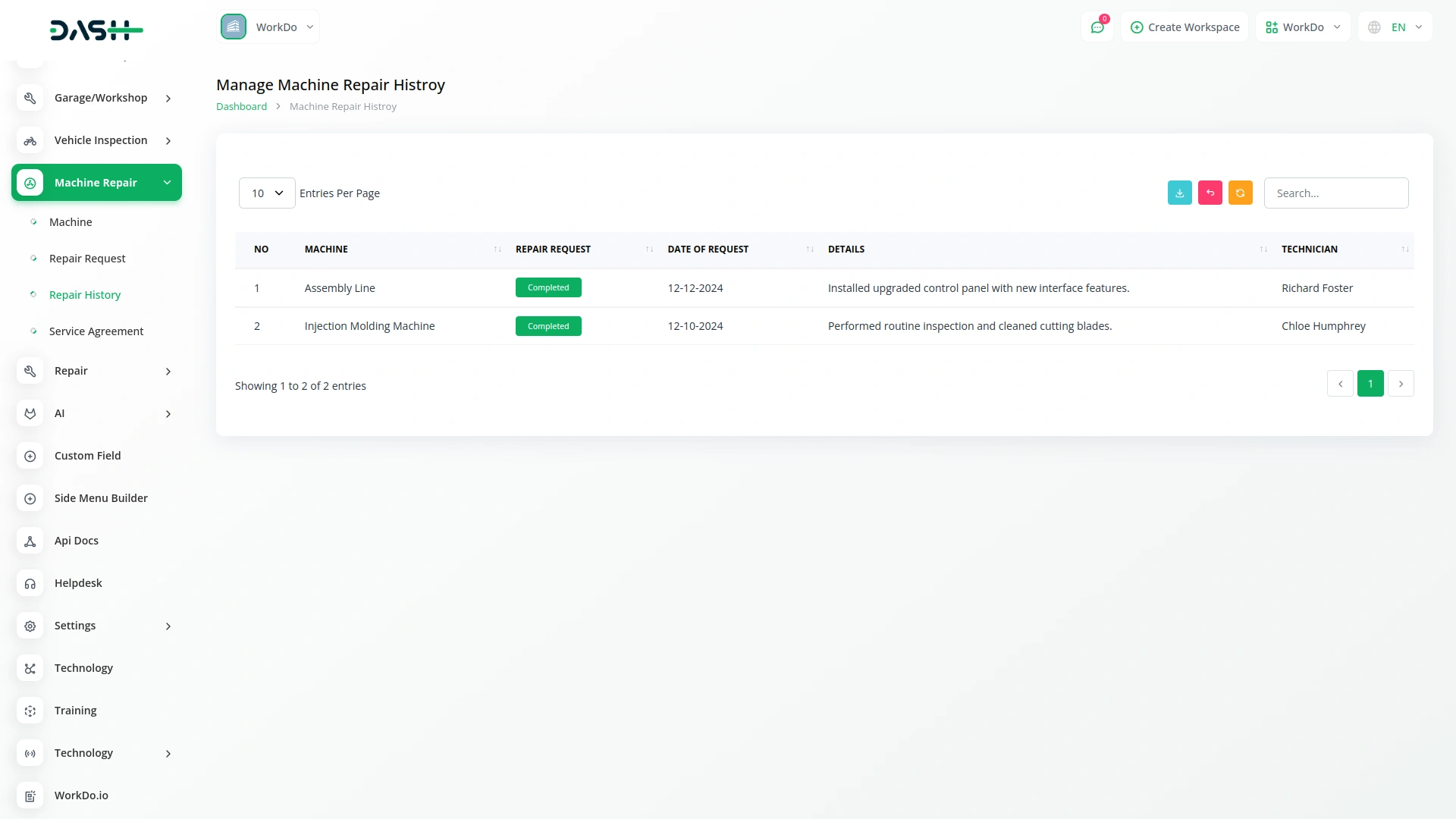Sort by Technician column arrows
The image size is (1456, 819).
pyautogui.click(x=1404, y=249)
